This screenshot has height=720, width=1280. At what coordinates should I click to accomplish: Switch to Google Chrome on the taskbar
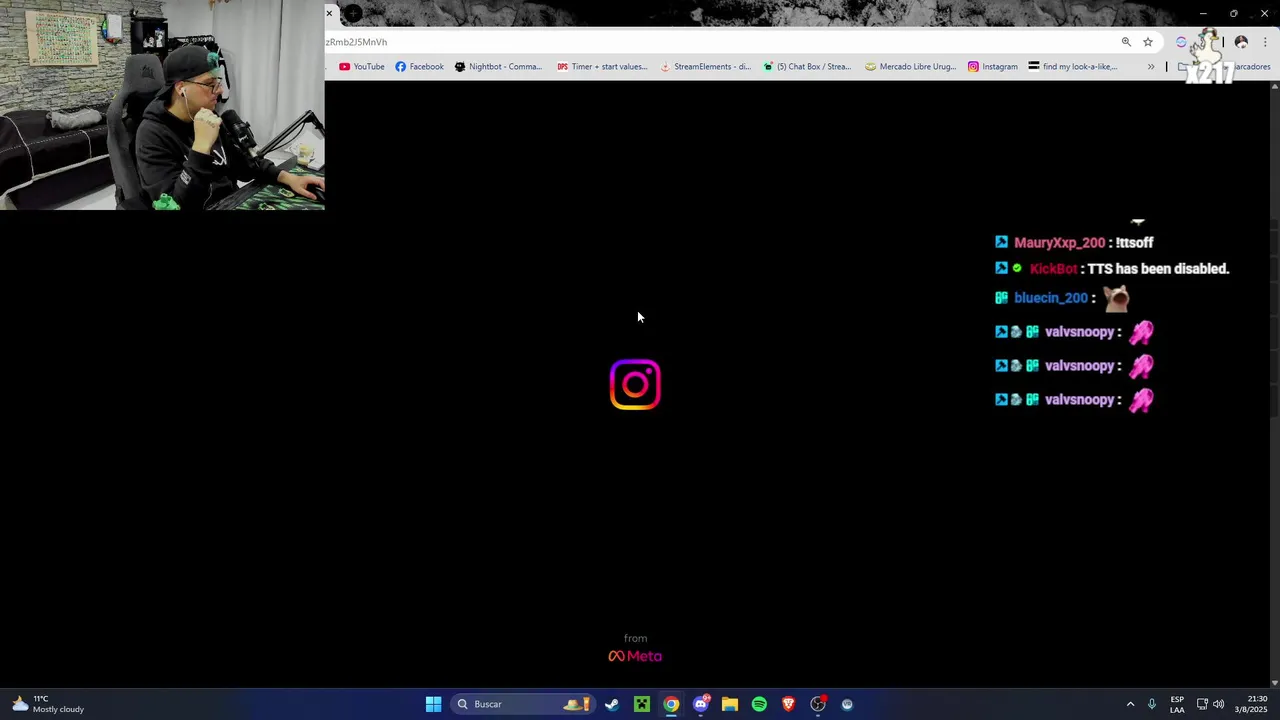point(671,704)
